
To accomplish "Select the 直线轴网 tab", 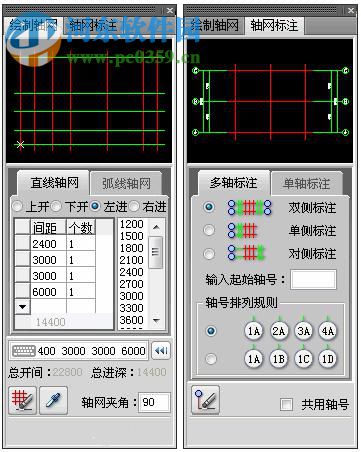I will pyautogui.click(x=54, y=183).
